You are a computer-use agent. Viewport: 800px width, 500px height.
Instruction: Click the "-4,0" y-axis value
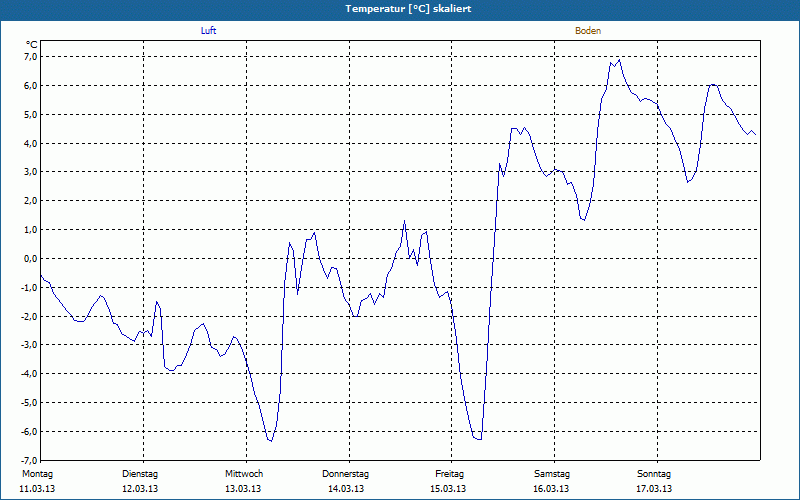click(x=30, y=374)
